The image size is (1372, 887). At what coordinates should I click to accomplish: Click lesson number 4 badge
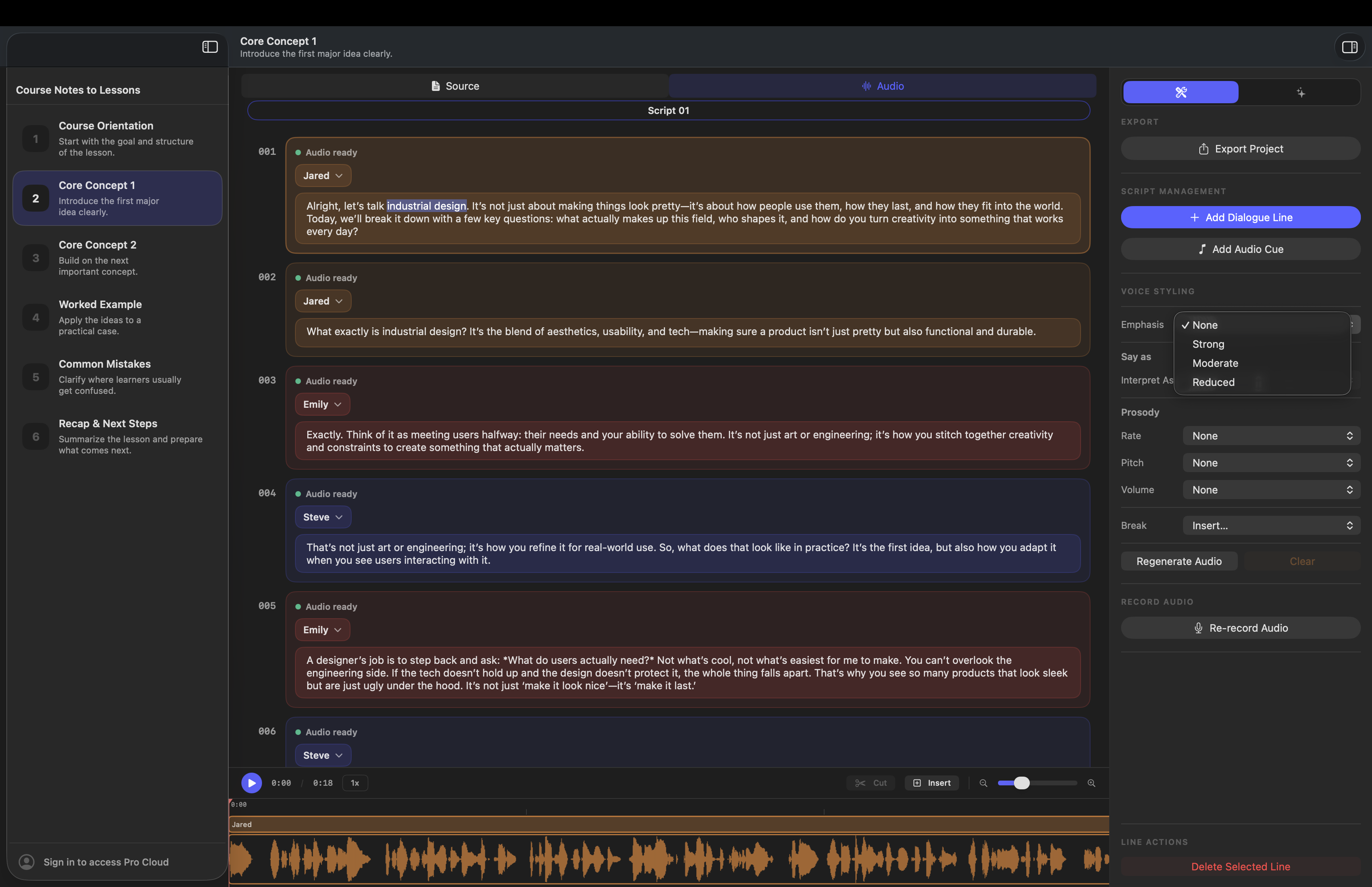[x=36, y=317]
